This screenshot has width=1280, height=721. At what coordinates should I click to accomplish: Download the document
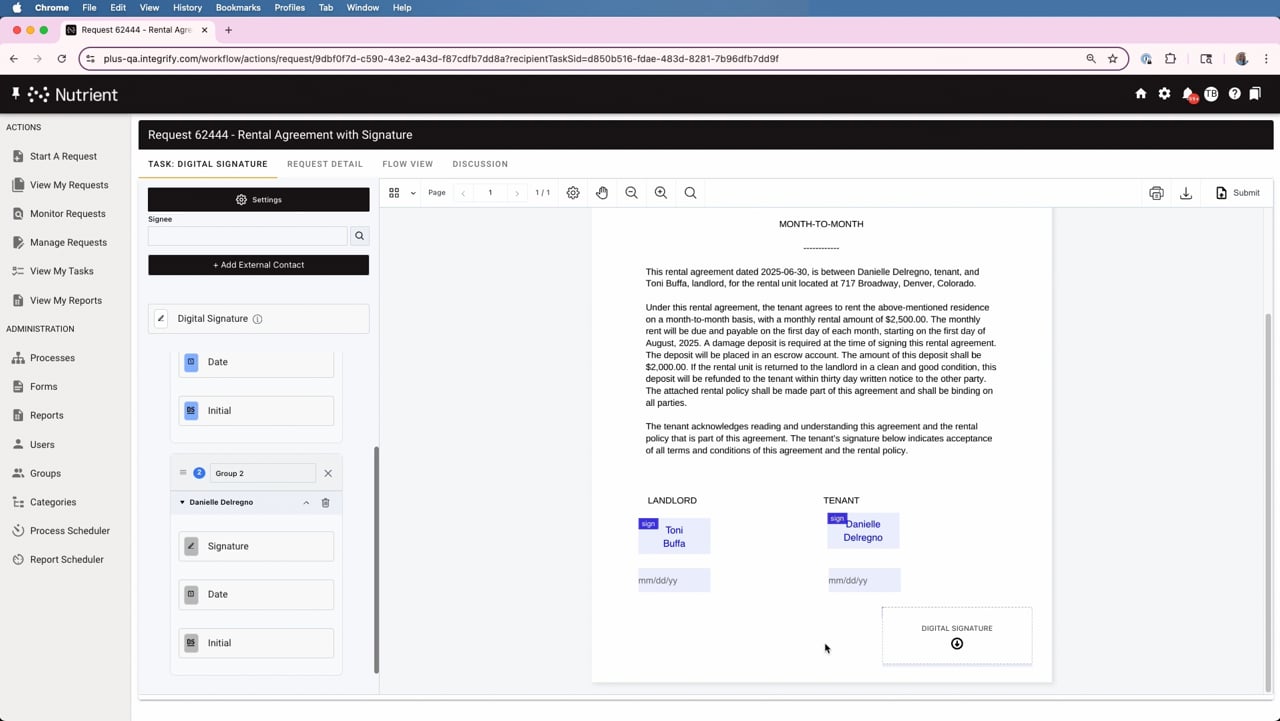pyautogui.click(x=1186, y=193)
